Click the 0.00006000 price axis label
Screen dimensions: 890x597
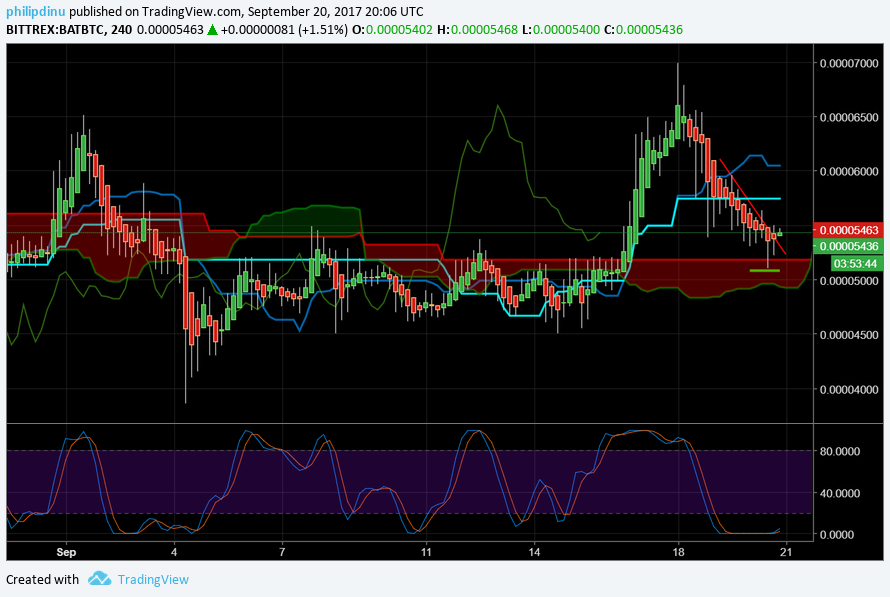click(x=849, y=171)
